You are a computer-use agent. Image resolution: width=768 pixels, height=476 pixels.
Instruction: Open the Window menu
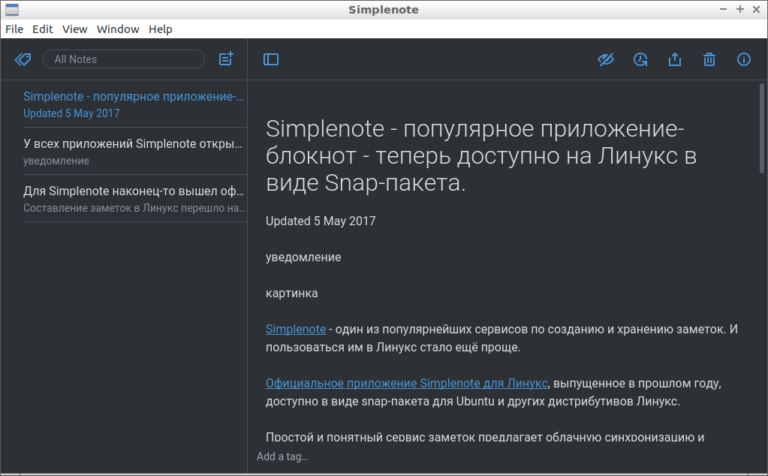(118, 29)
